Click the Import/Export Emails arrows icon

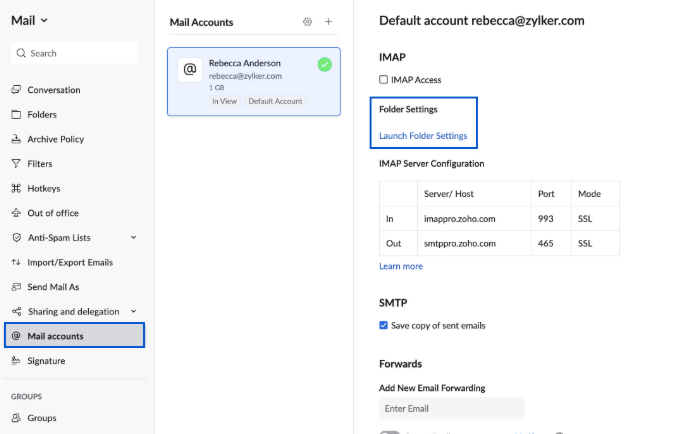(16, 262)
